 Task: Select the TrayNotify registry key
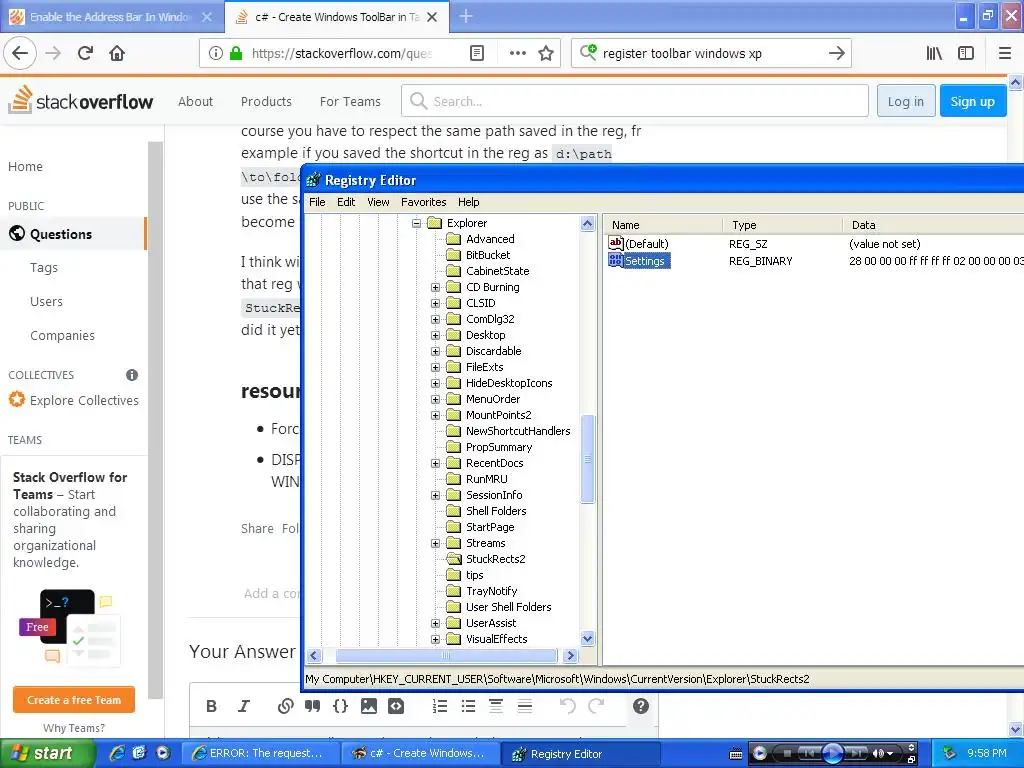pyautogui.click(x=491, y=591)
